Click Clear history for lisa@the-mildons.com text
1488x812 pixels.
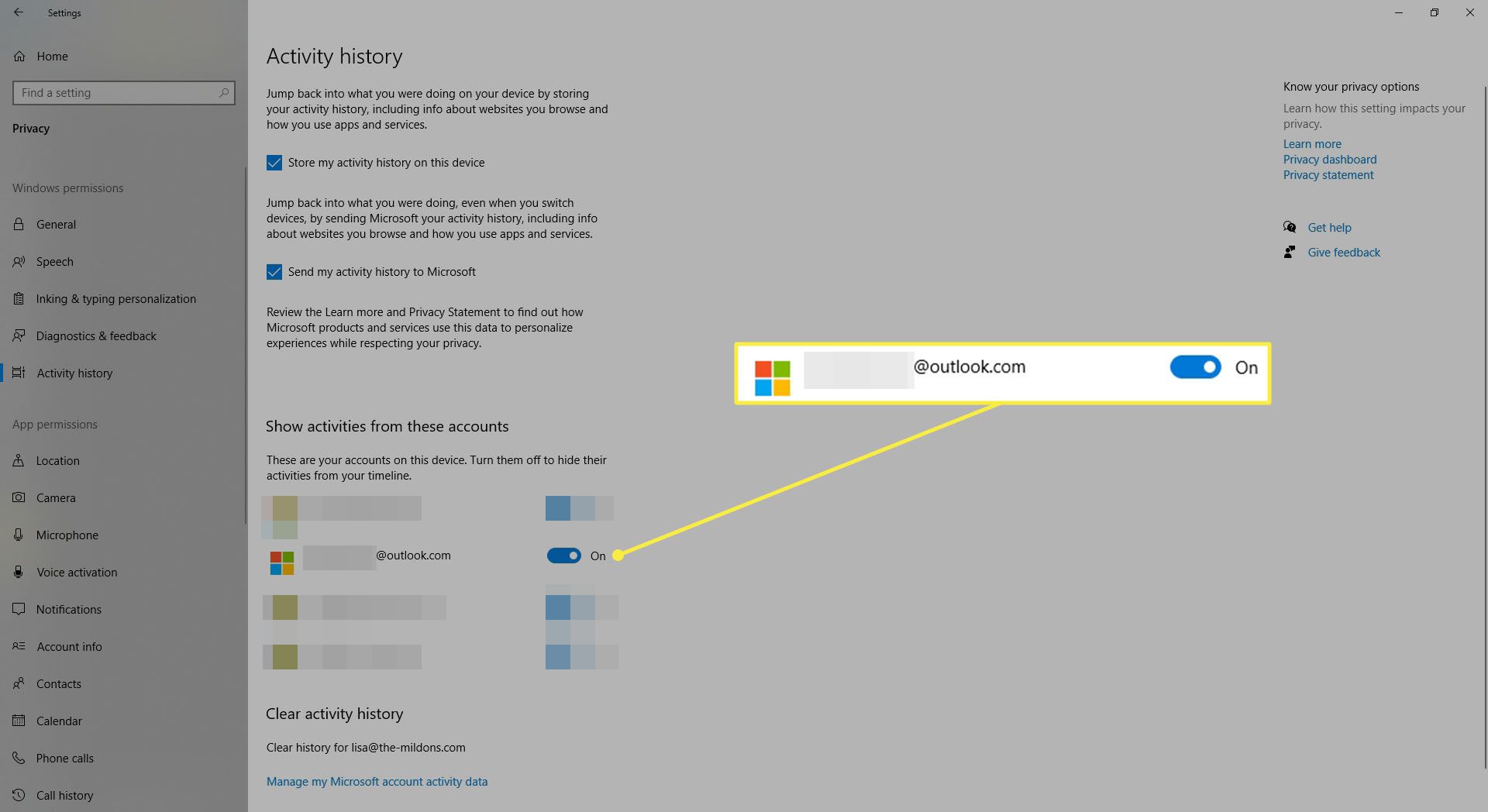tap(366, 748)
